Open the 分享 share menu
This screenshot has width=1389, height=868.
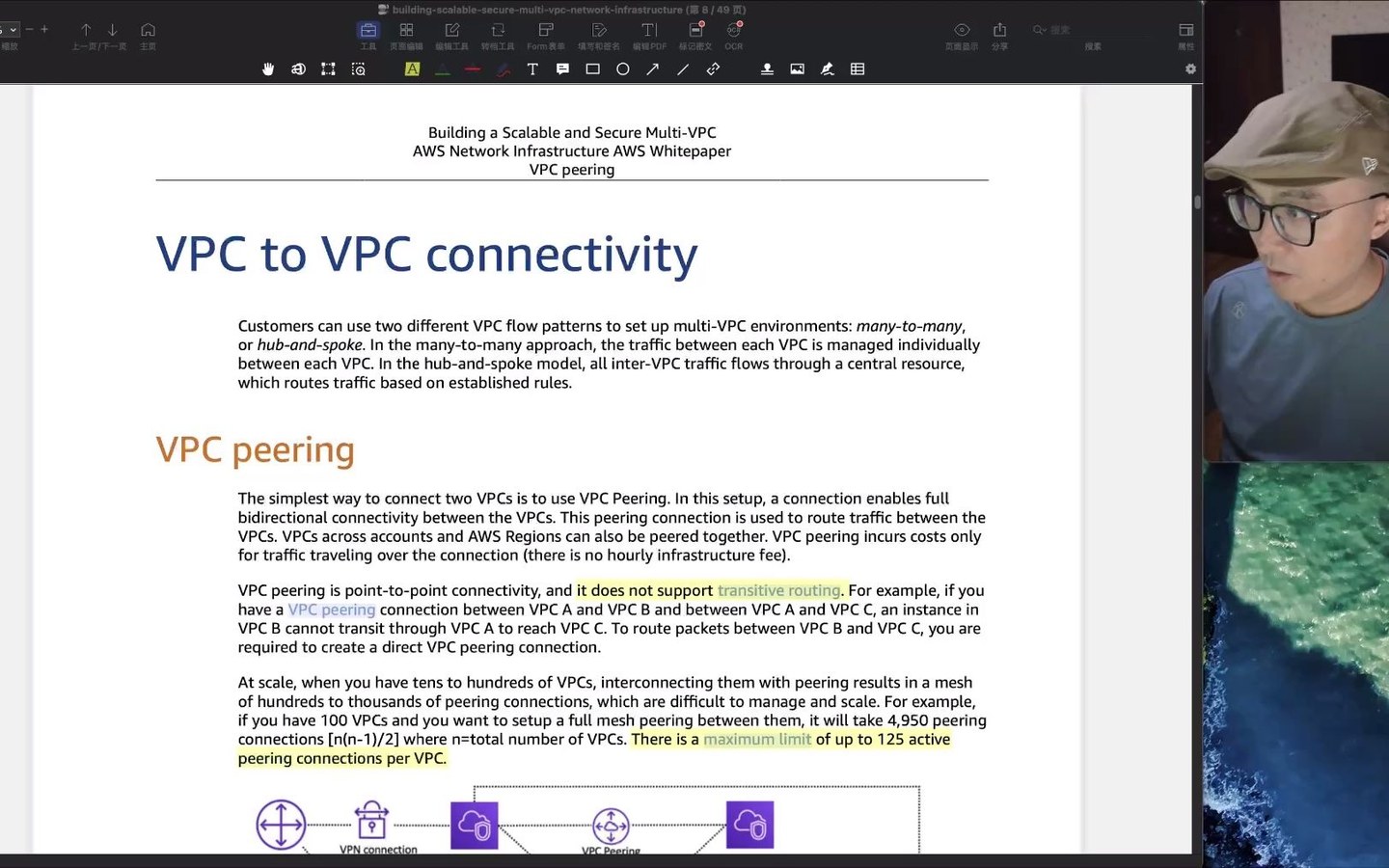pyautogui.click(x=999, y=36)
